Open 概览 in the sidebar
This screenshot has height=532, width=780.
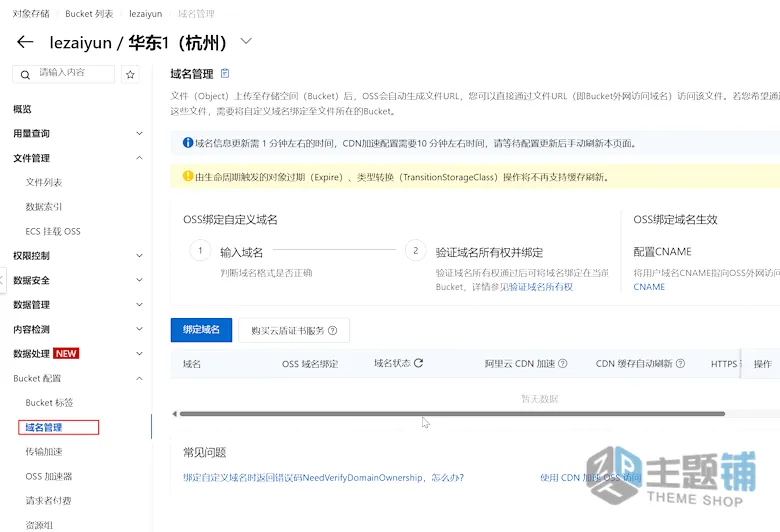(x=22, y=109)
